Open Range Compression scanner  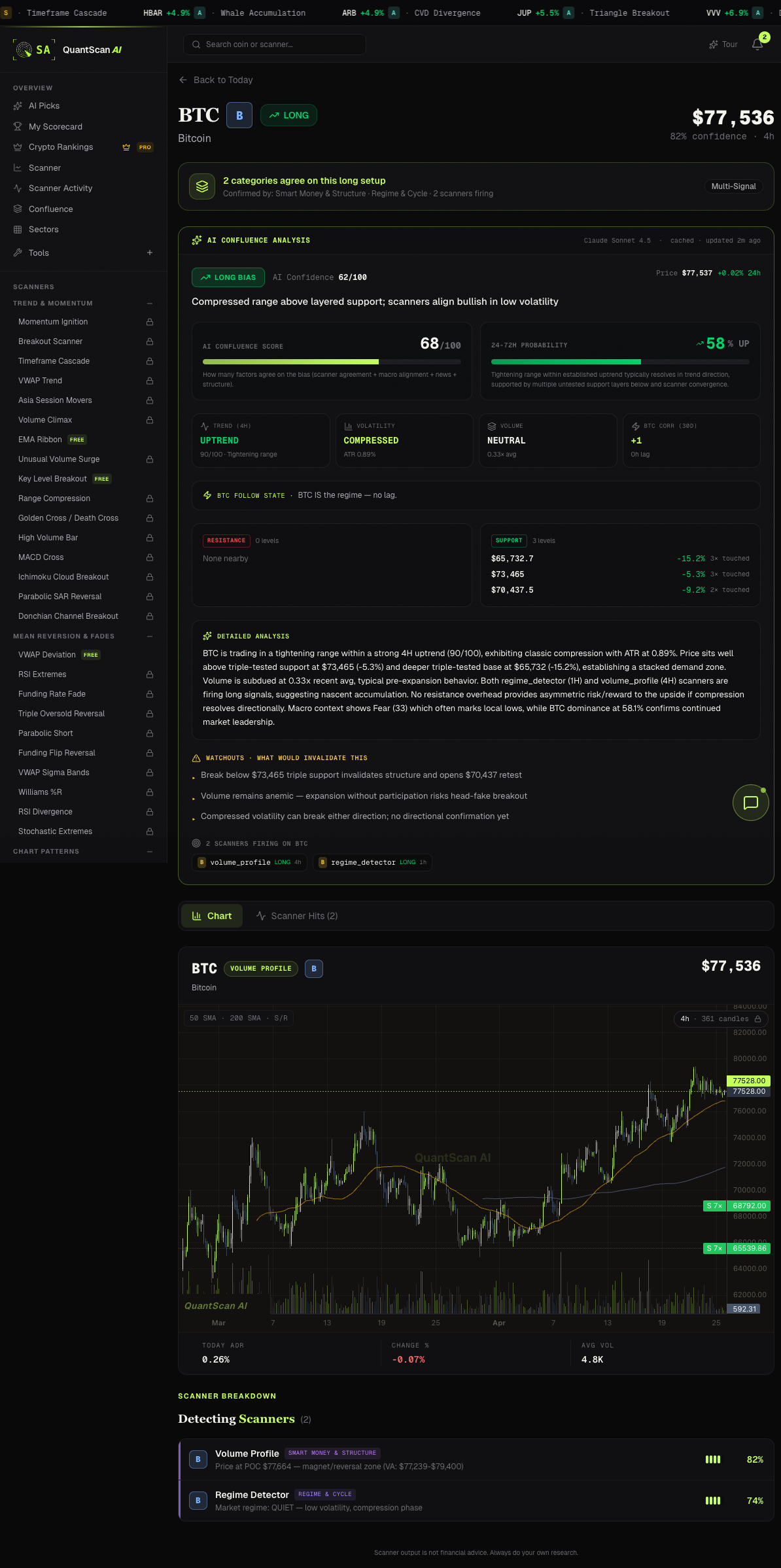[83, 498]
